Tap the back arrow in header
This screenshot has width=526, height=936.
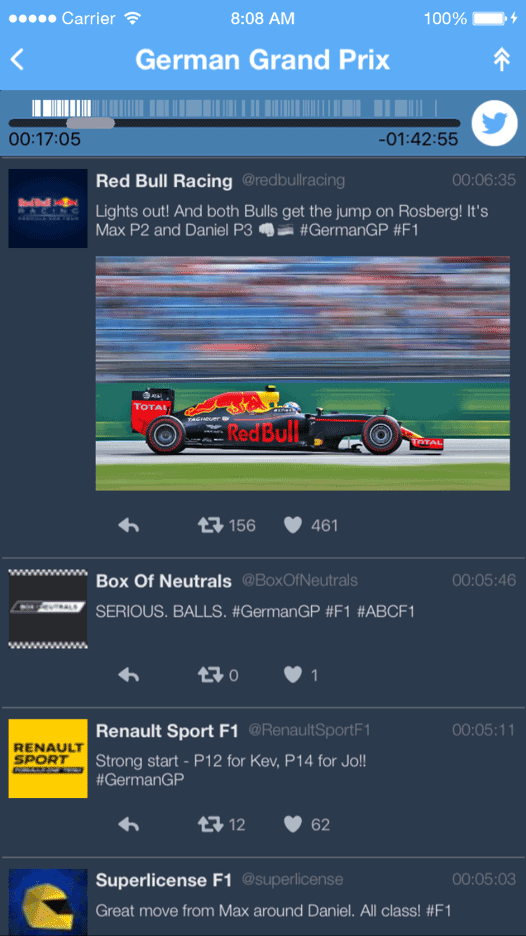pyautogui.click(x=17, y=60)
